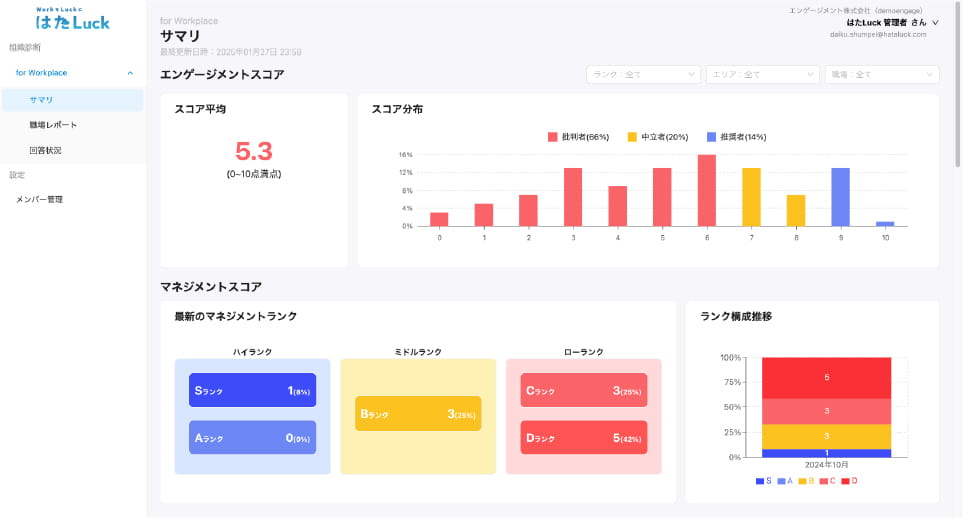Toggle 中立者(20%) legend entry
The image size is (962, 518).
click(657, 137)
